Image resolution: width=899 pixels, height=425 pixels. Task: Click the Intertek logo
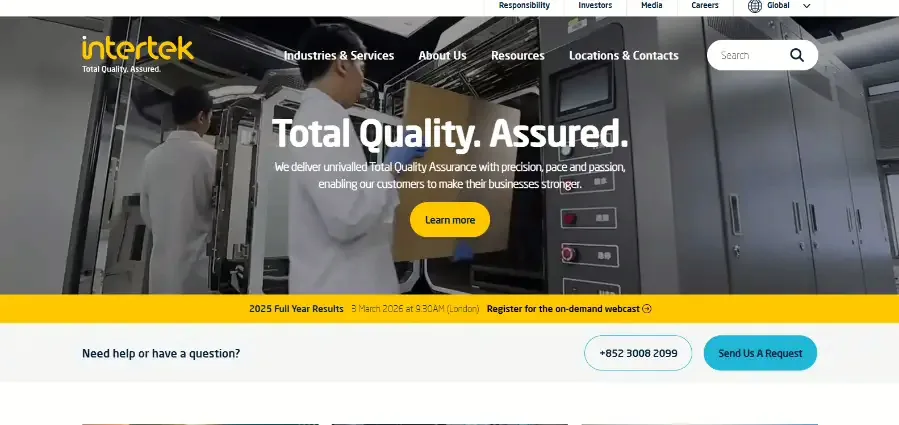(x=138, y=54)
